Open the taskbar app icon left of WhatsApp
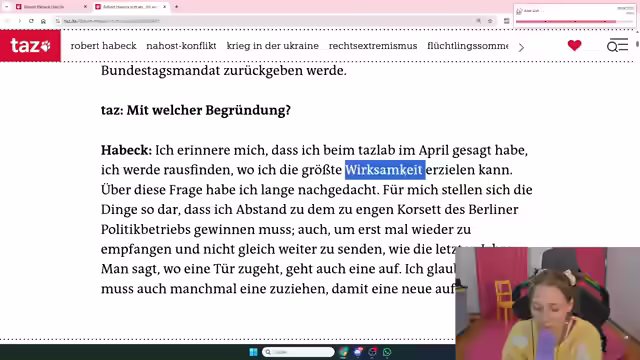 (x=373, y=352)
